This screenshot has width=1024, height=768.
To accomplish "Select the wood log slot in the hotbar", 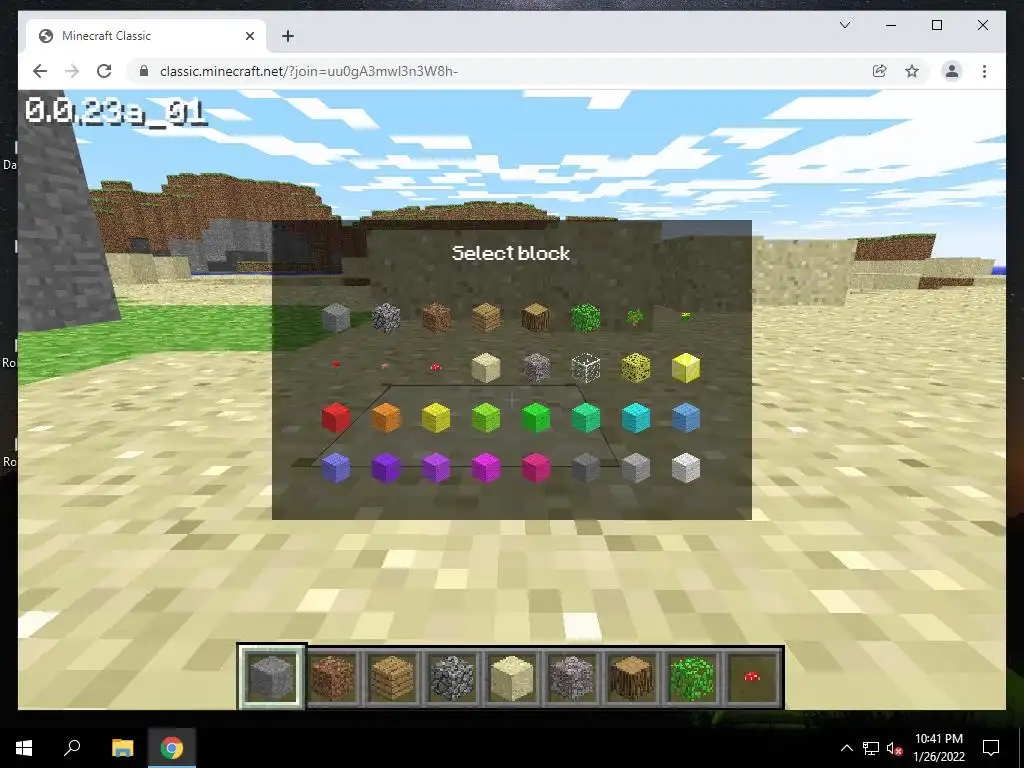I will (x=632, y=677).
